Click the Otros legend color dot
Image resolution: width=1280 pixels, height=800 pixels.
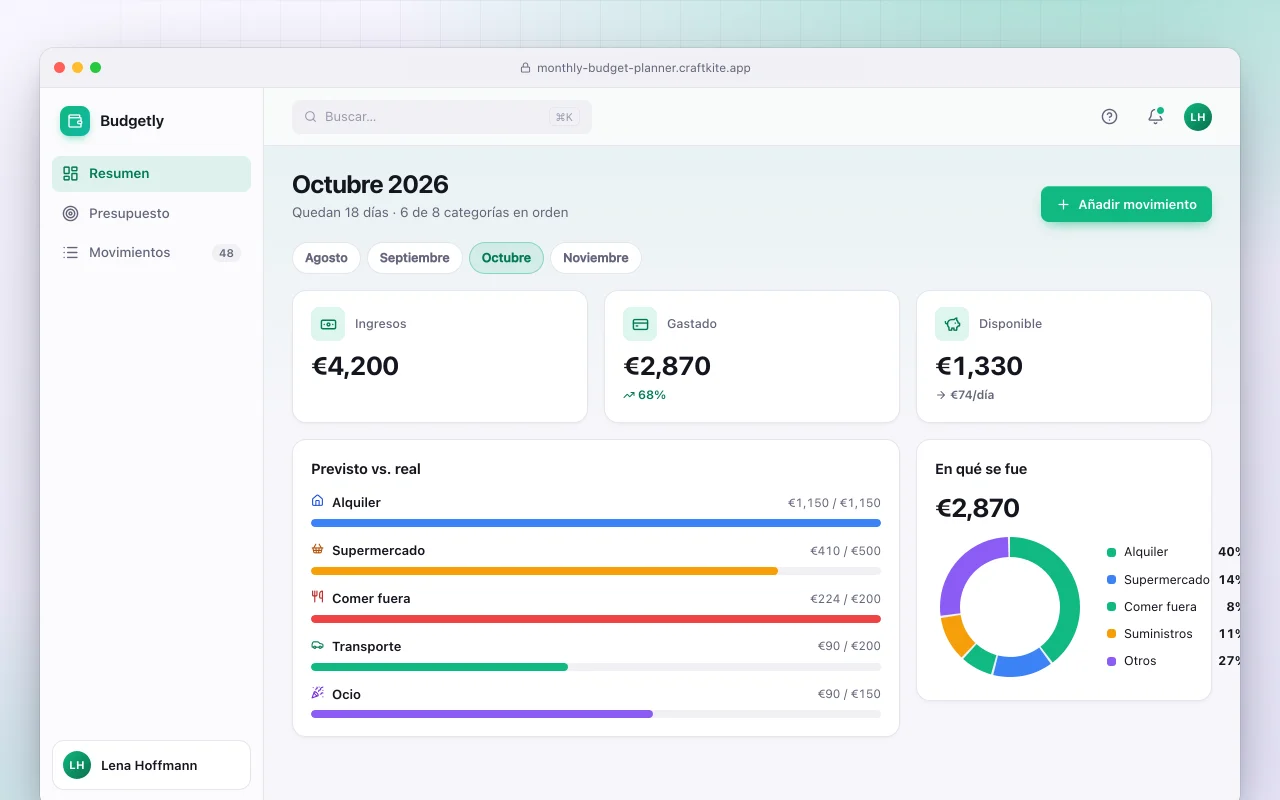(1111, 661)
